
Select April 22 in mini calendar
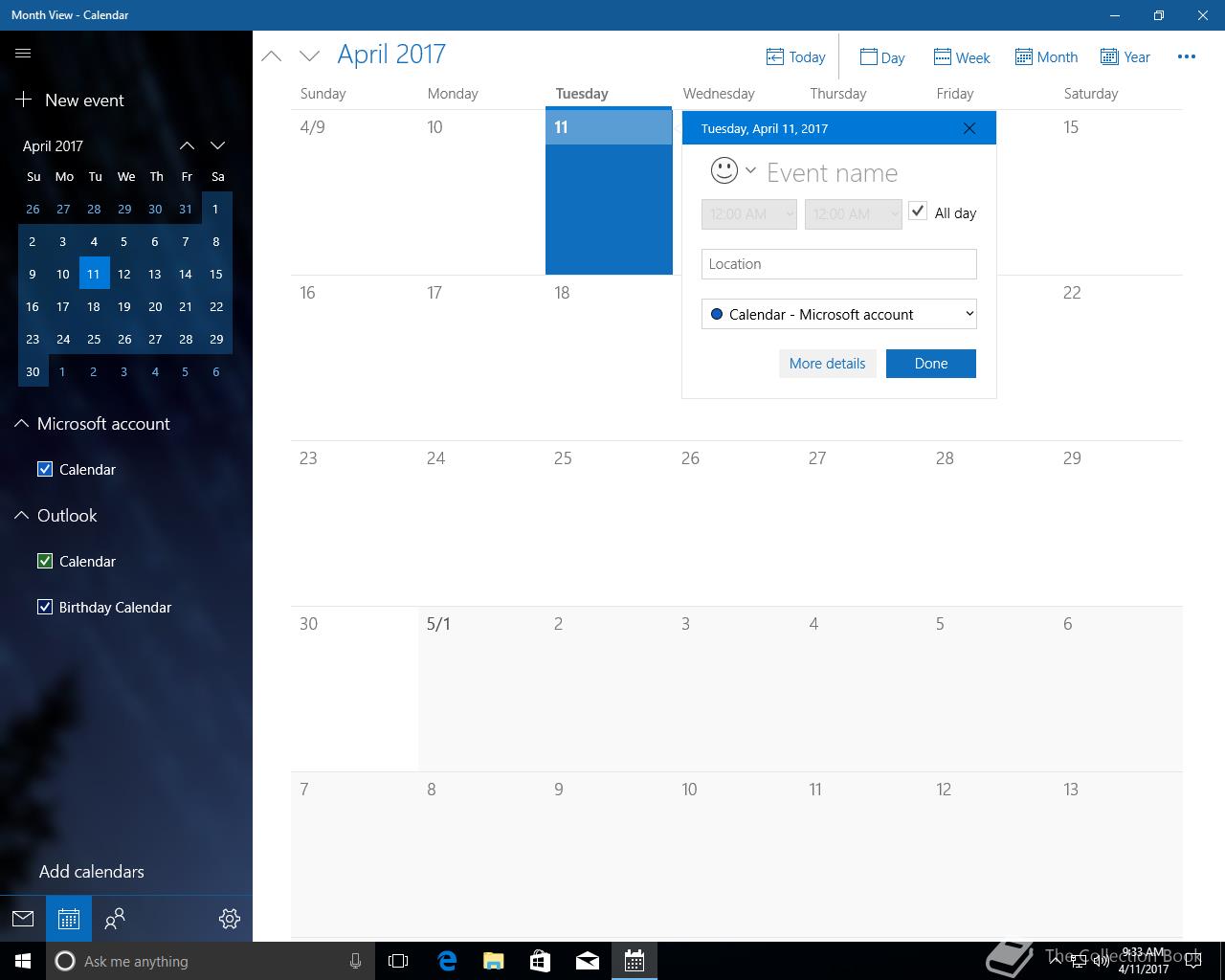coord(216,306)
